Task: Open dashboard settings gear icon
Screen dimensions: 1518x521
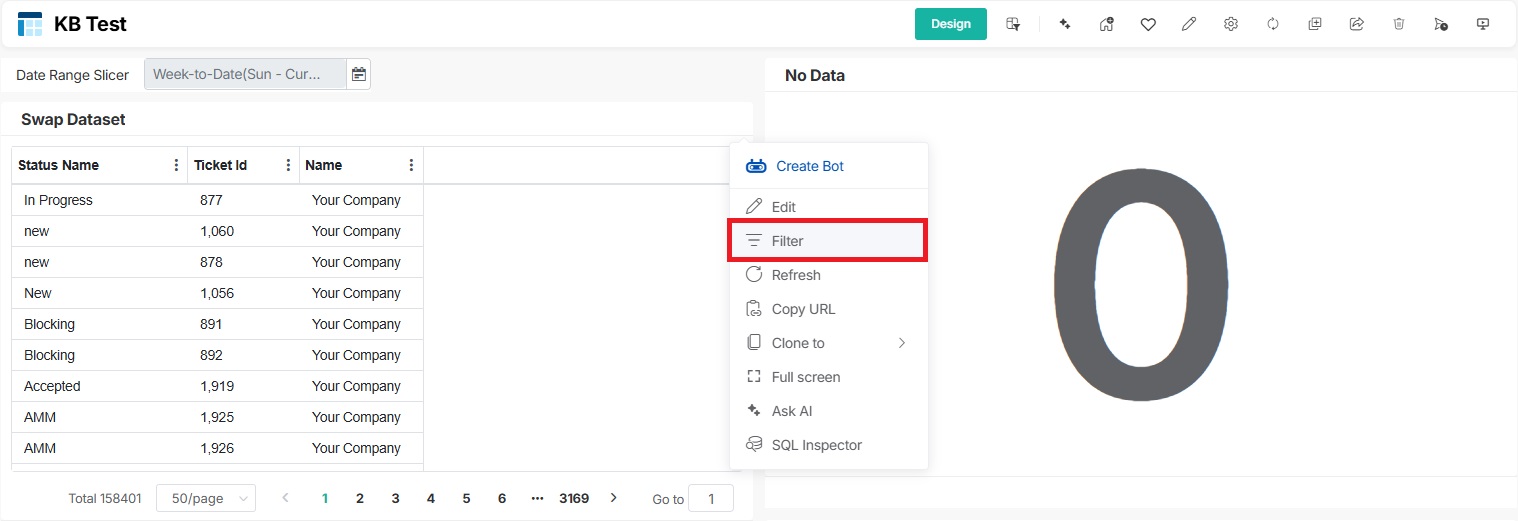Action: tap(1231, 24)
